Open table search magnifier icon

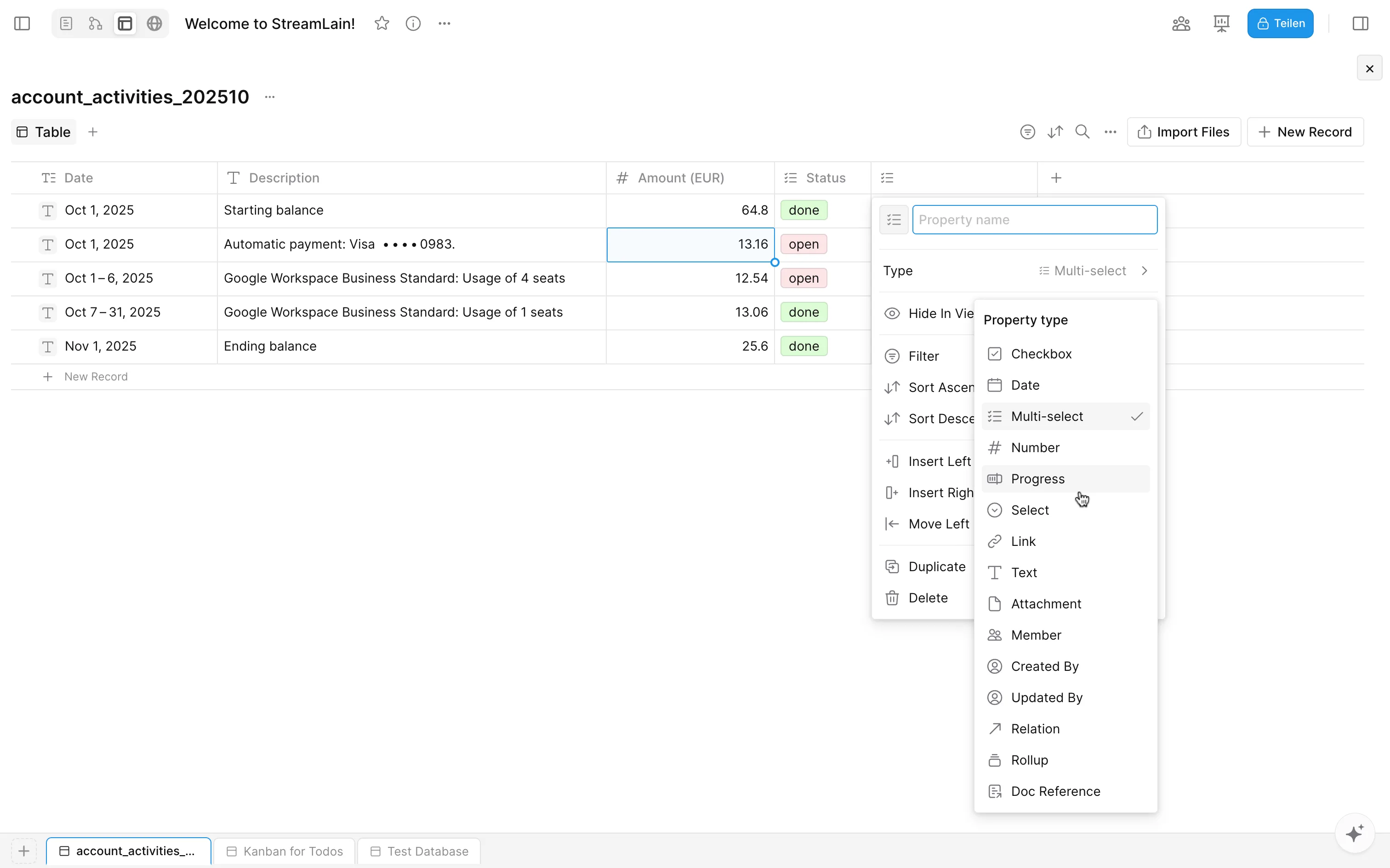click(x=1083, y=132)
